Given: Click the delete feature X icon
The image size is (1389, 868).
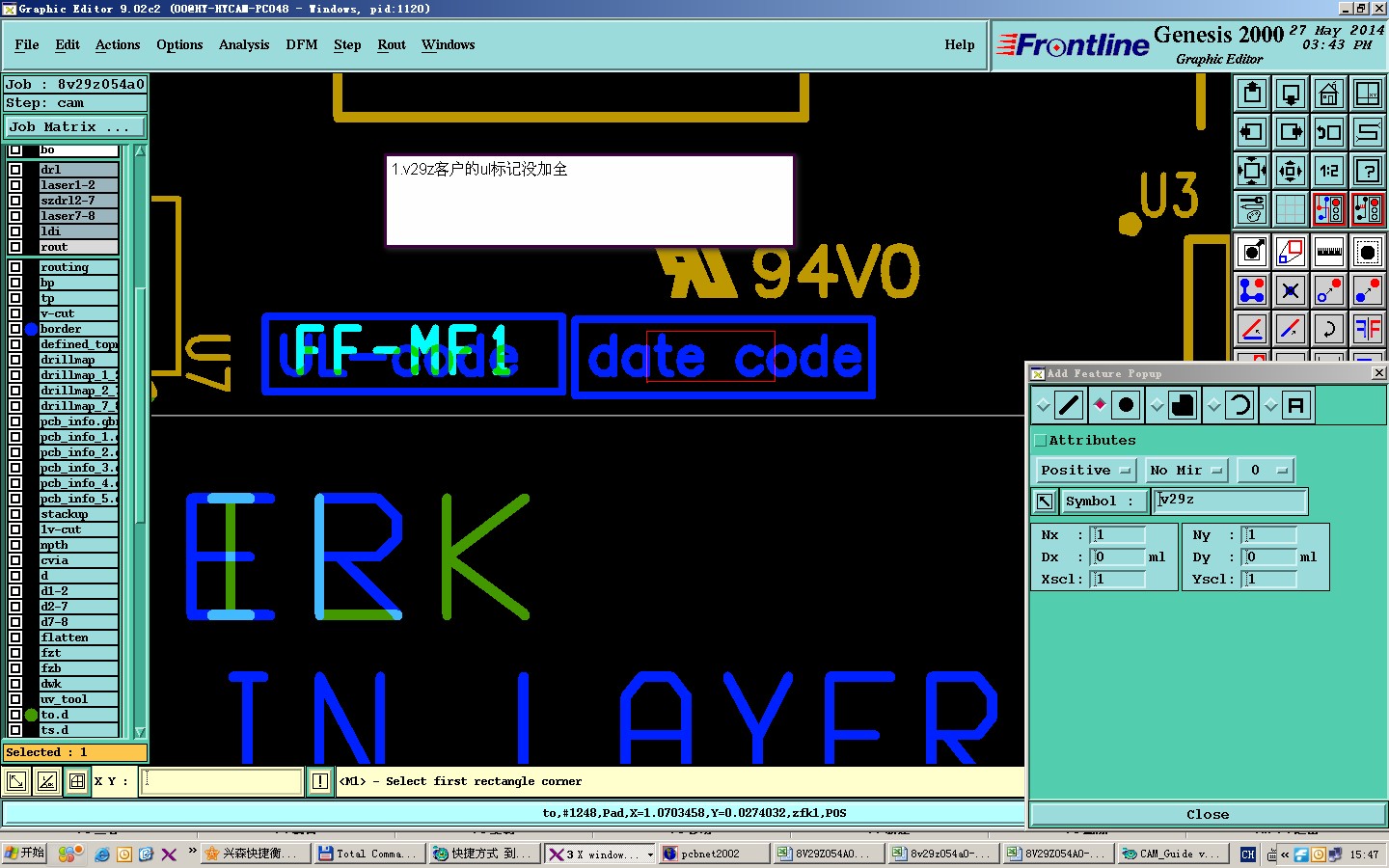Looking at the screenshot, I should tap(1291, 290).
